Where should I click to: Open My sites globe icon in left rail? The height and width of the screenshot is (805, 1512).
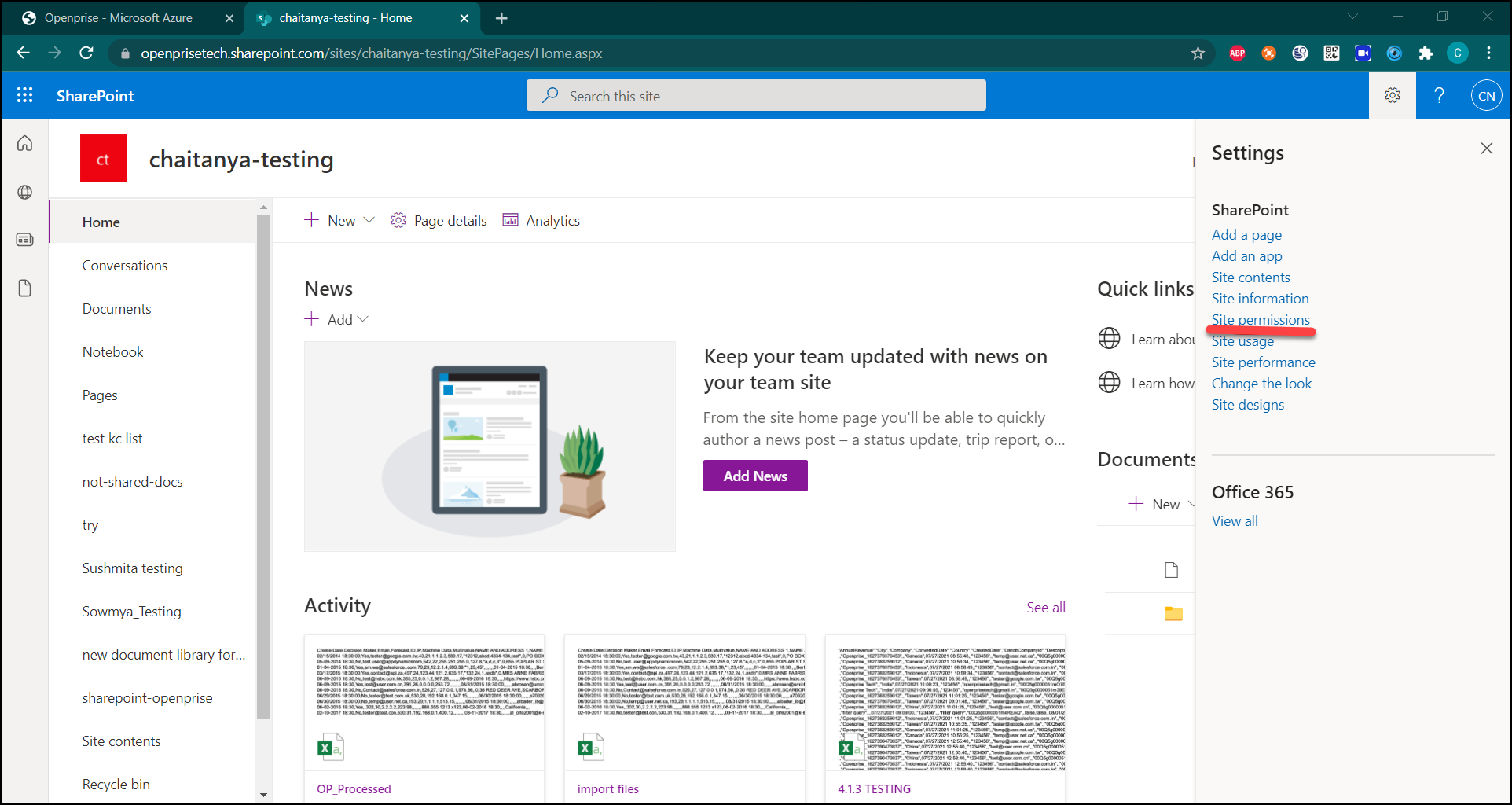[25, 192]
